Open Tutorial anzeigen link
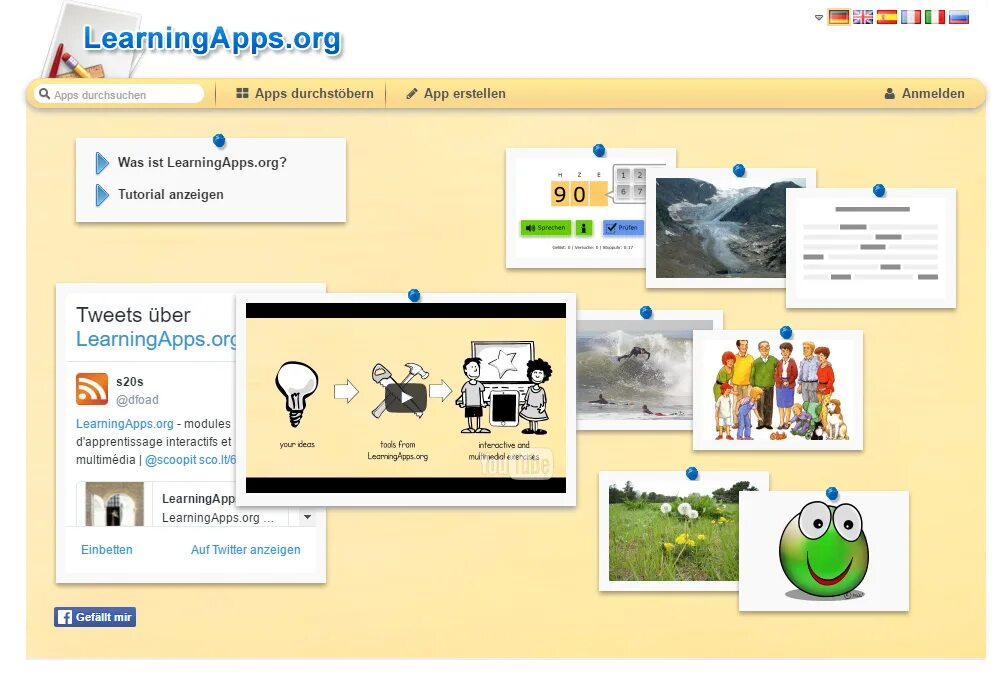This screenshot has height=676, width=1001. click(170, 195)
